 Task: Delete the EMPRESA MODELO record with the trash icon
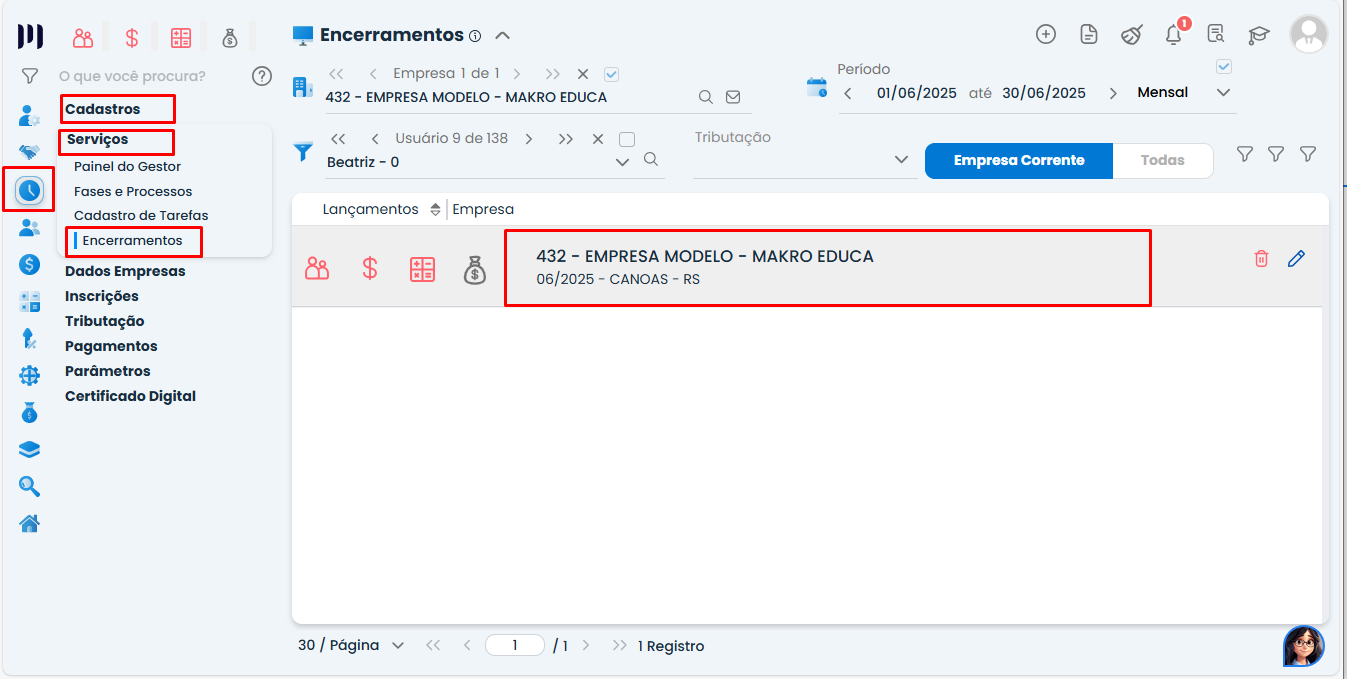tap(1261, 259)
